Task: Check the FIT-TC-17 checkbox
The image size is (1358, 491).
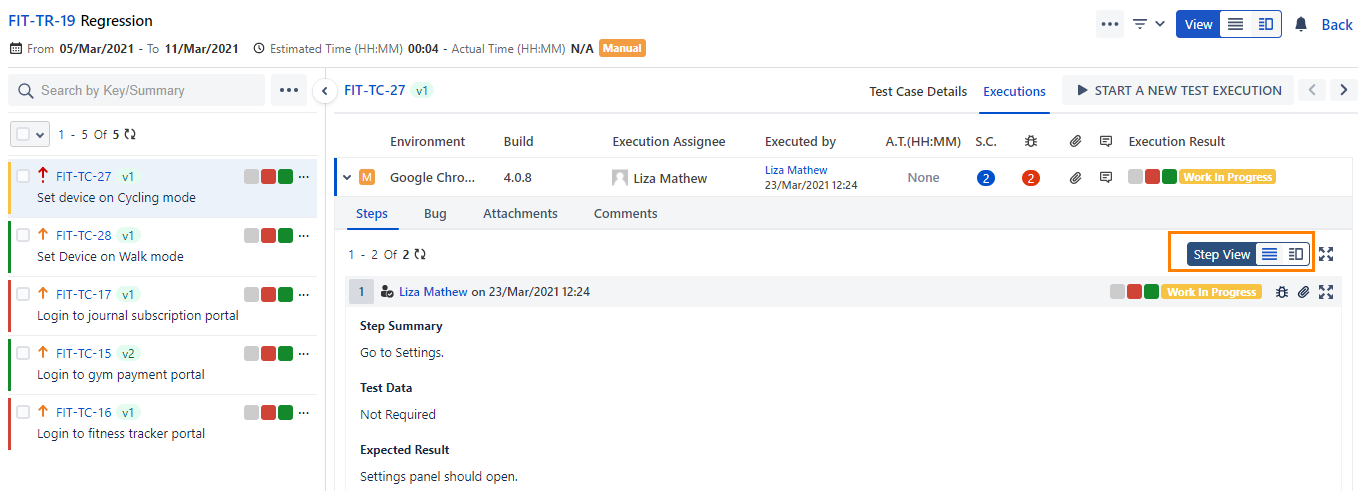Action: tap(23, 295)
